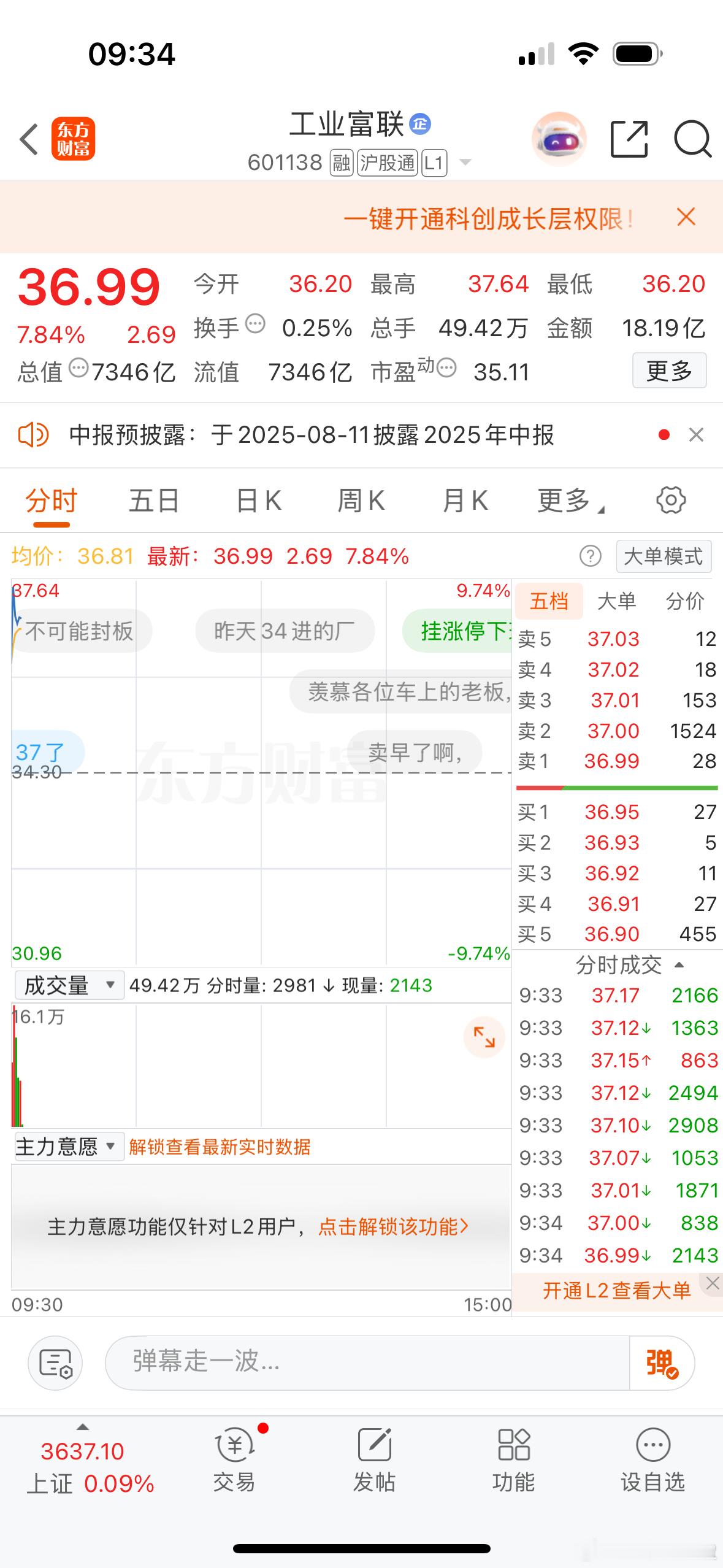The image size is (723, 1568).
Task: Open the 交易 trading icon
Action: pyautogui.click(x=234, y=1461)
